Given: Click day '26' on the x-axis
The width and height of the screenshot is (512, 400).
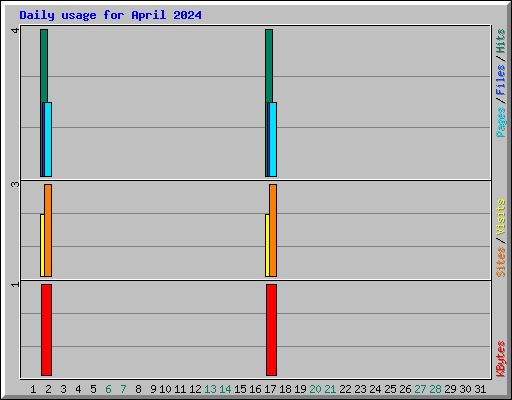Looking at the screenshot, I should pos(405,389).
